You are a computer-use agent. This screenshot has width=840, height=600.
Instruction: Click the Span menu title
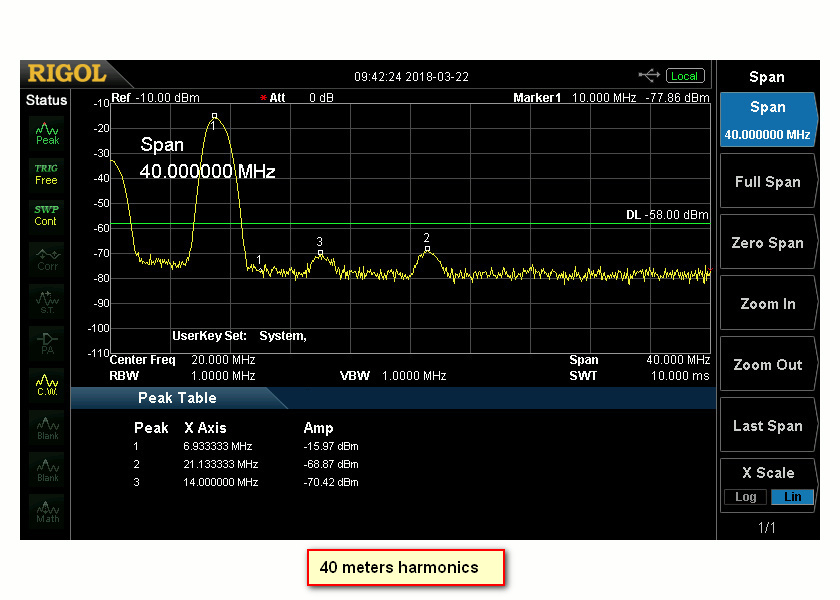point(767,77)
